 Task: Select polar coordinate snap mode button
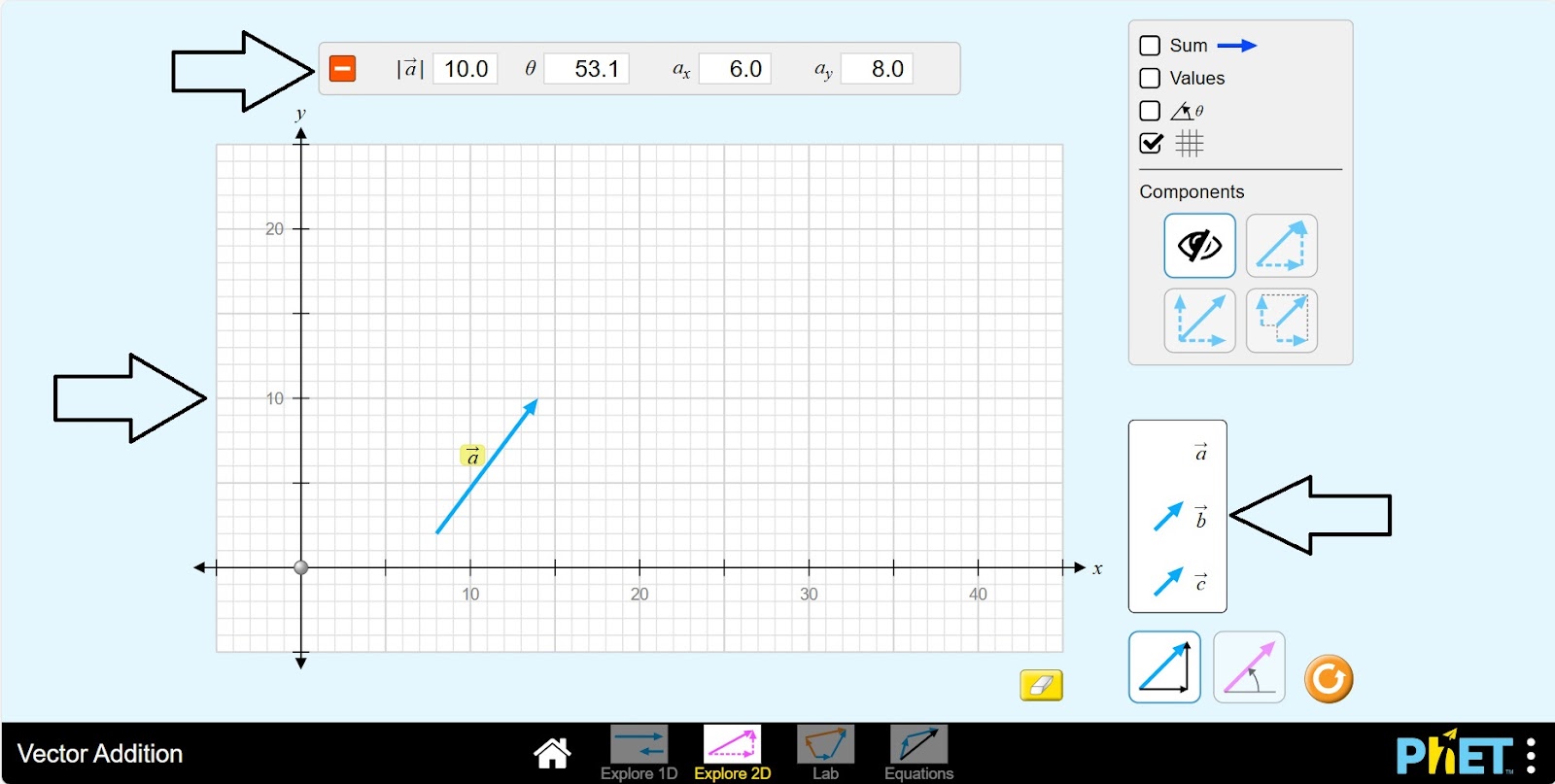1249,667
